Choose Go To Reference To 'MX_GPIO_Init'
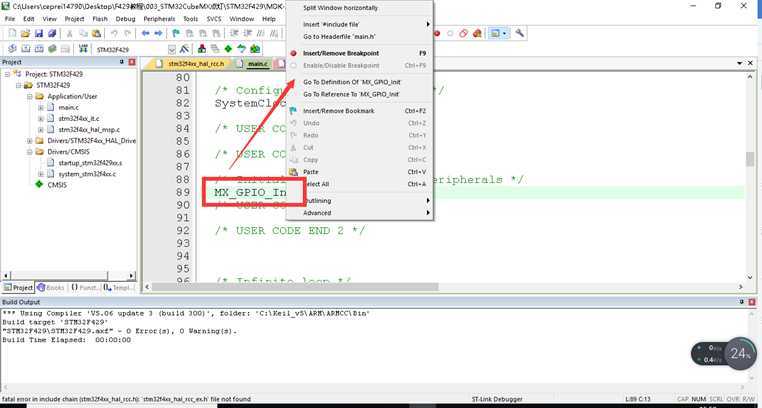762x408 pixels. pos(360,94)
